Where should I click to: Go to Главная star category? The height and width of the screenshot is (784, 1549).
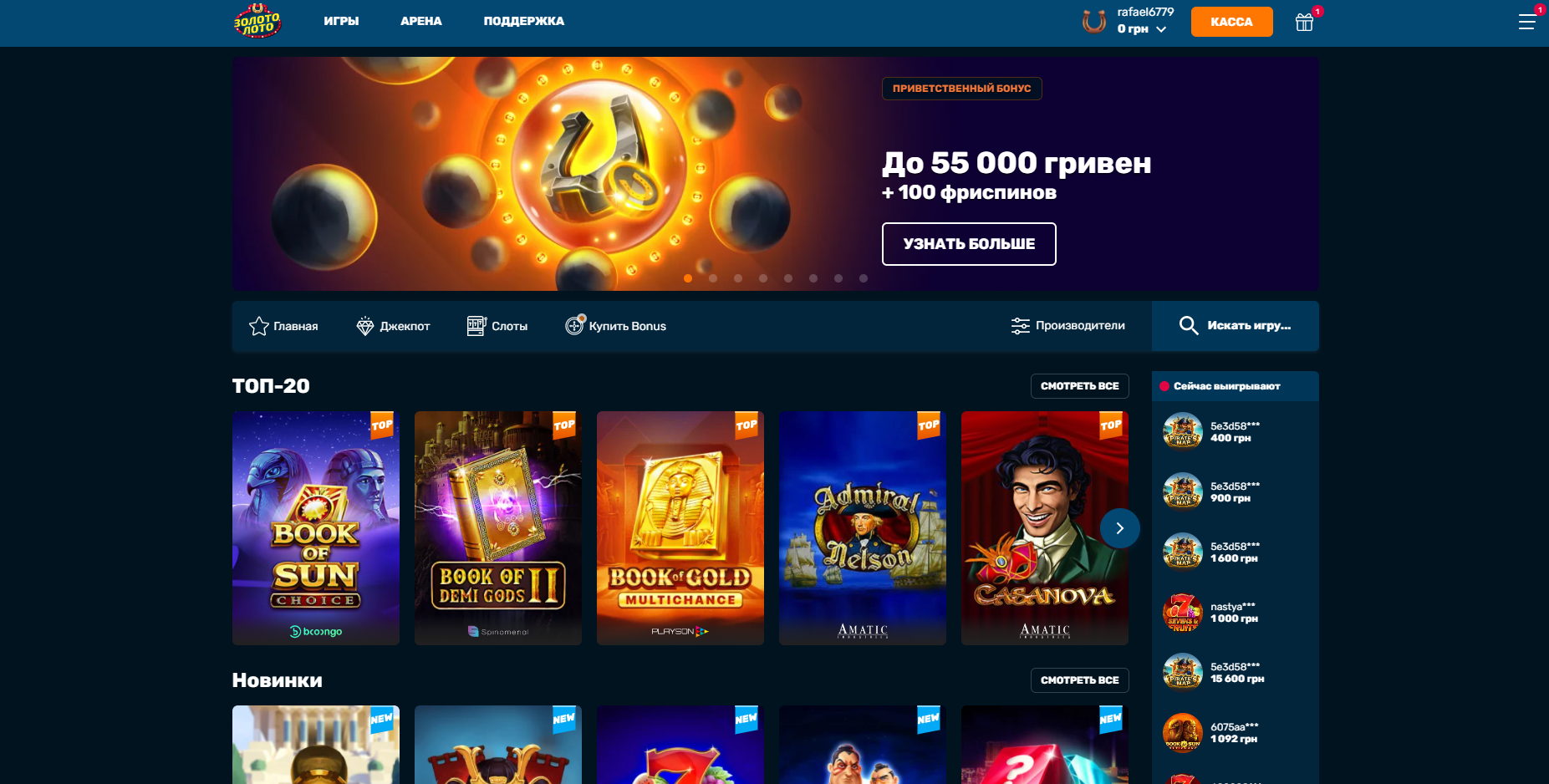[x=283, y=326]
